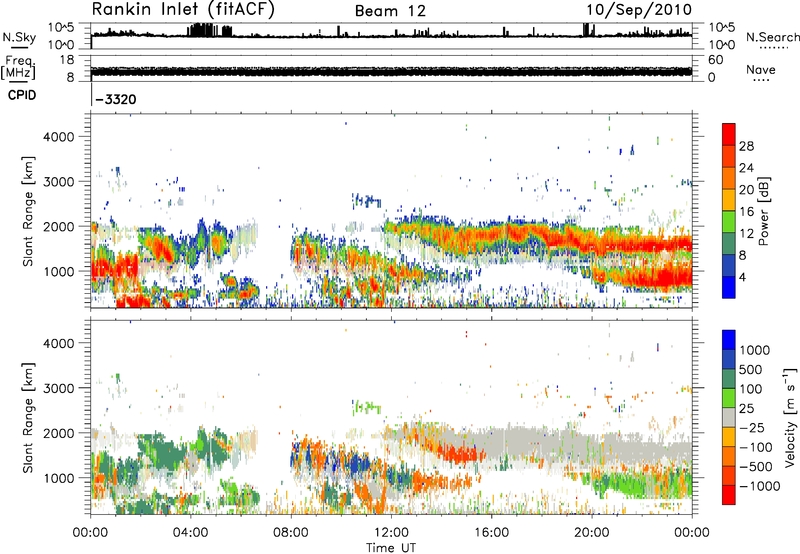The image size is (800, 554).
Task: Click the 'Power [dB]' colorbar label
Action: click(x=763, y=212)
